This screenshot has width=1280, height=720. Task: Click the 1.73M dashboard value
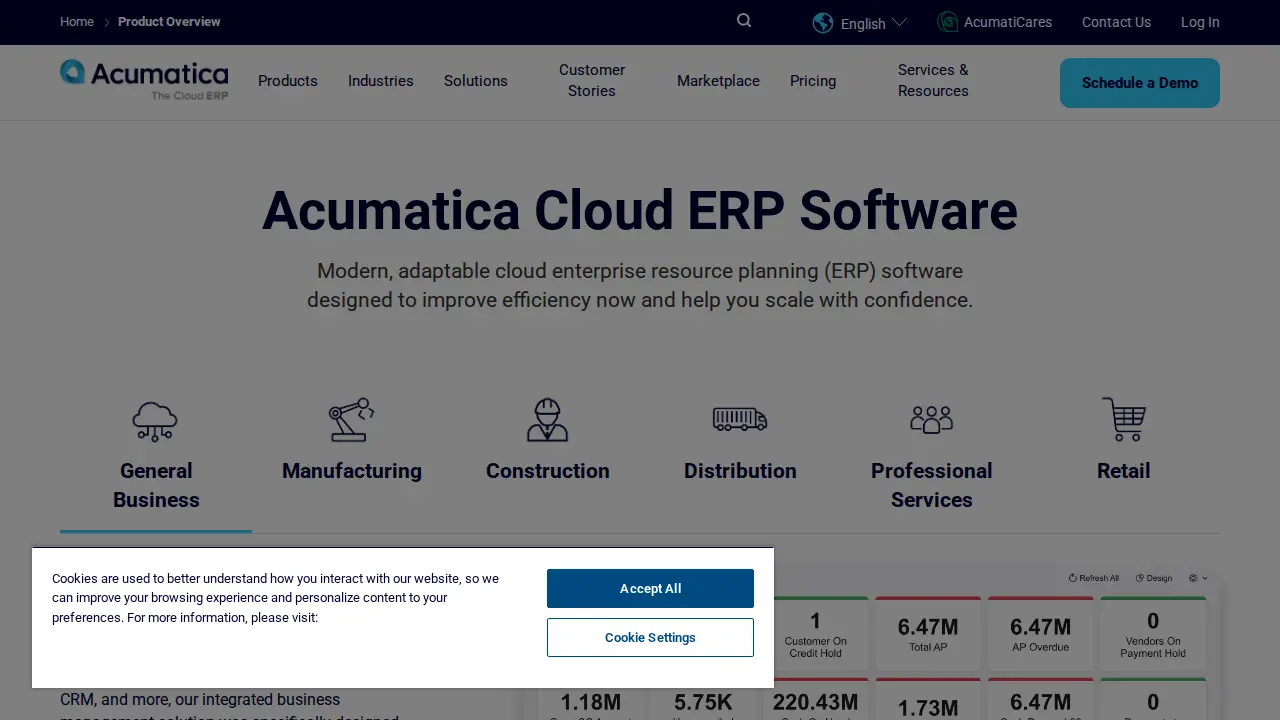pos(928,708)
